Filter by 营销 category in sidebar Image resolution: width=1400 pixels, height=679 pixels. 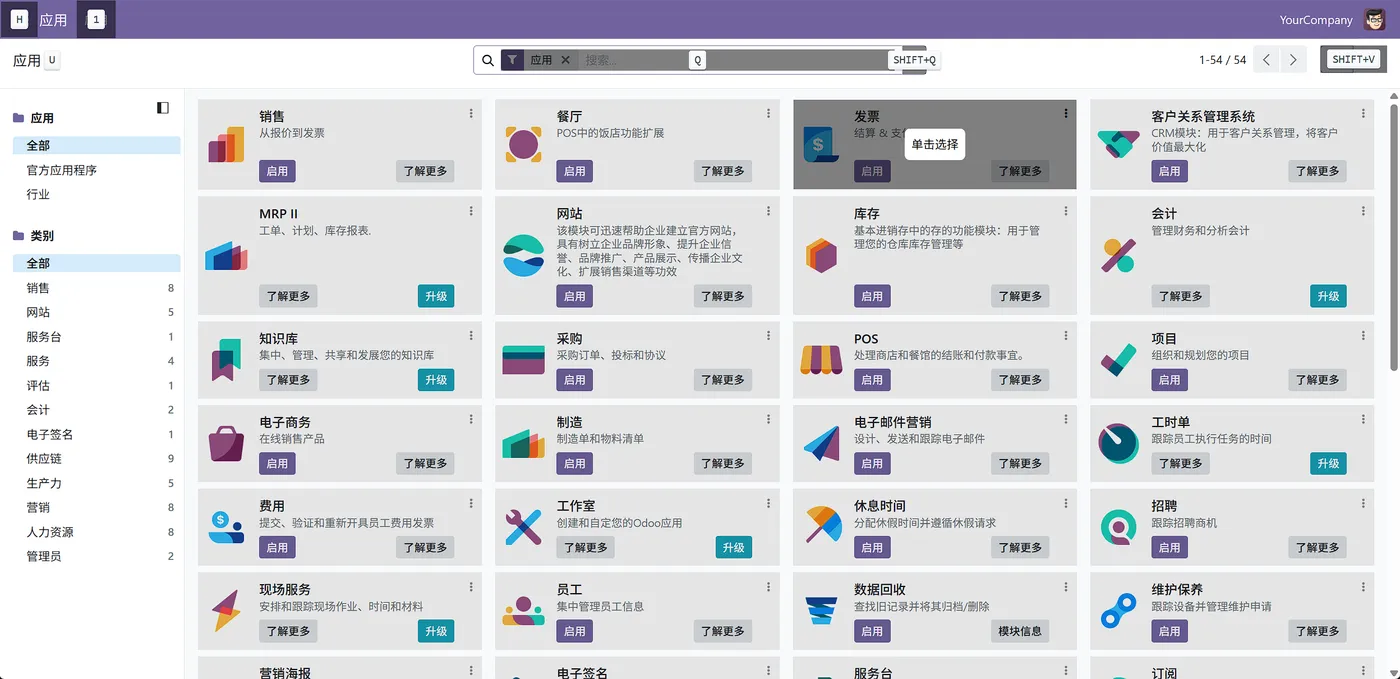[97, 507]
